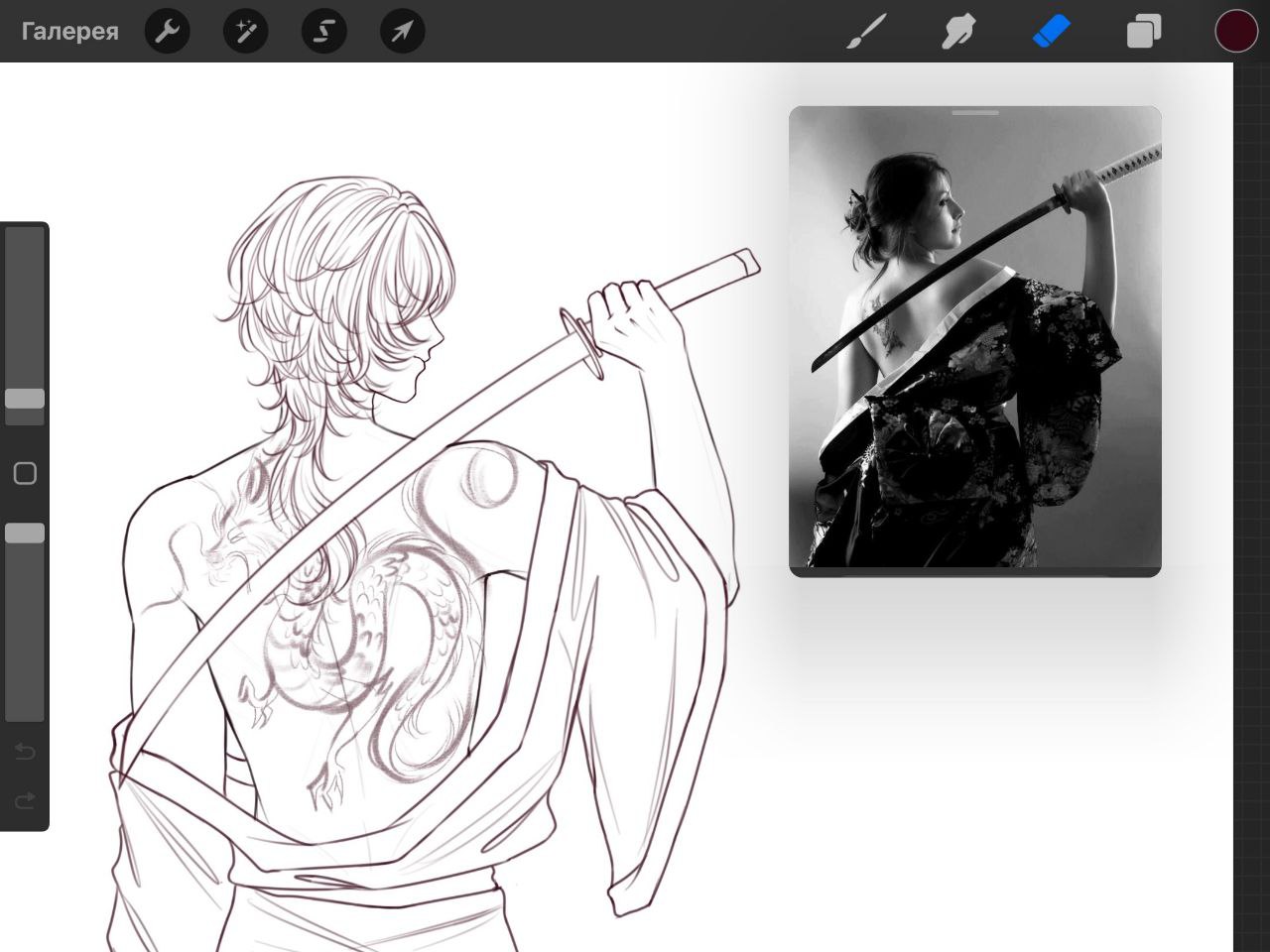
Task: Grab the reference window's top handle bar
Action: coord(974,112)
